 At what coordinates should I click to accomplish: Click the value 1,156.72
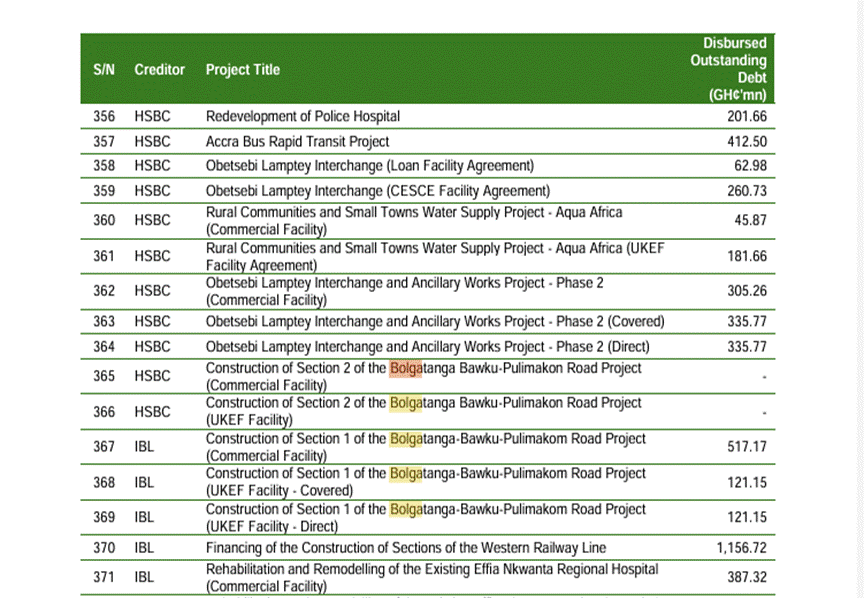pos(742,548)
